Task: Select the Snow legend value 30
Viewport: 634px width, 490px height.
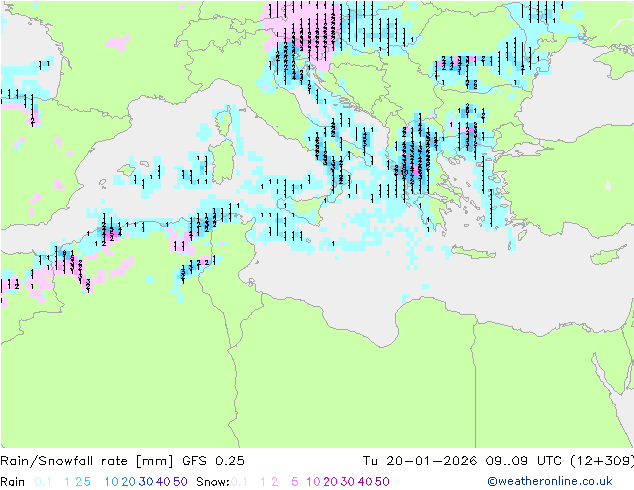Action: coord(347,482)
